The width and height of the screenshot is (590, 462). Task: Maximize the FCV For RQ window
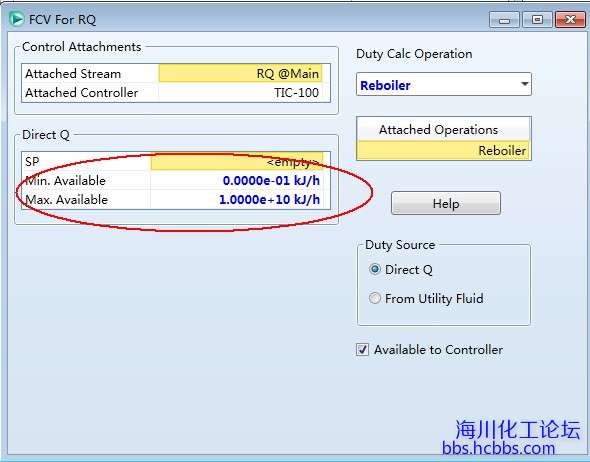pyautogui.click(x=537, y=20)
